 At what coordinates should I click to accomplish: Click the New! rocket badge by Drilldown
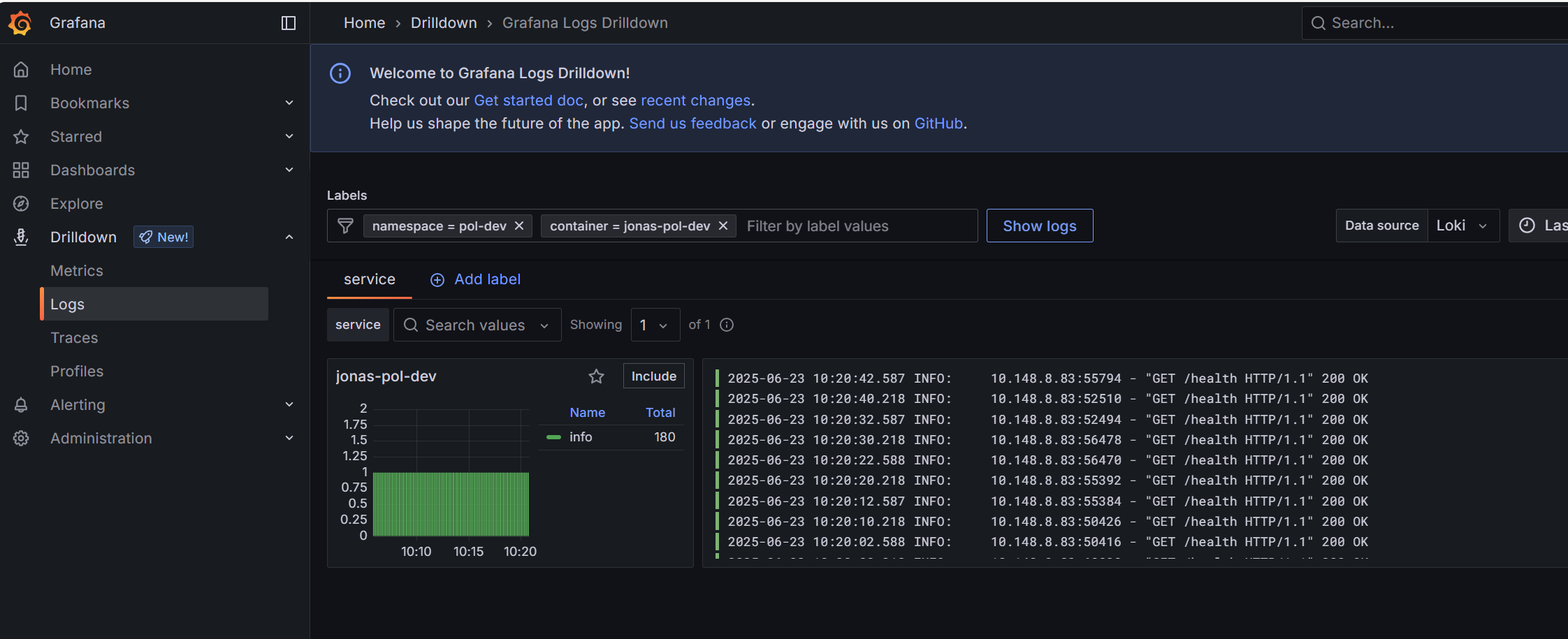point(164,237)
